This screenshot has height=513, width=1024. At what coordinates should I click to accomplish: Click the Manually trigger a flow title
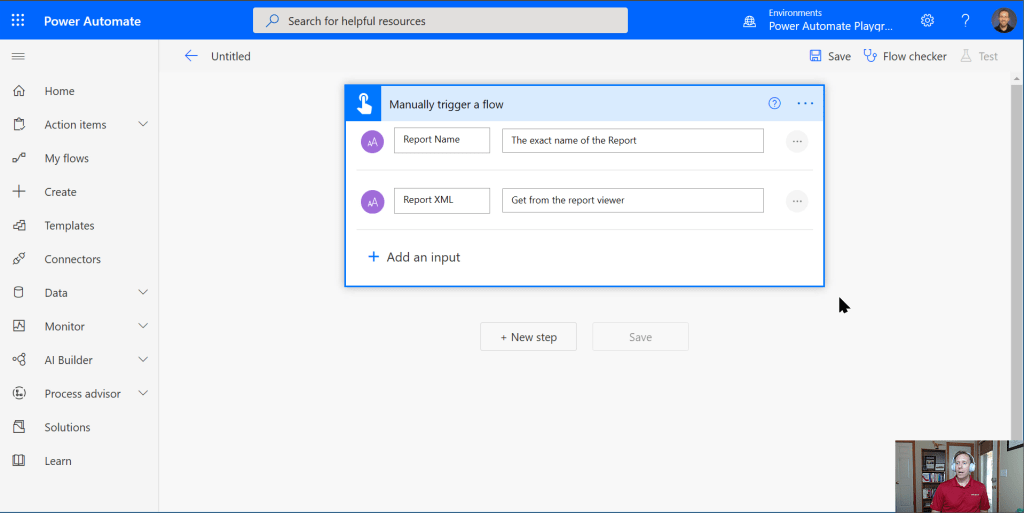coord(446,104)
